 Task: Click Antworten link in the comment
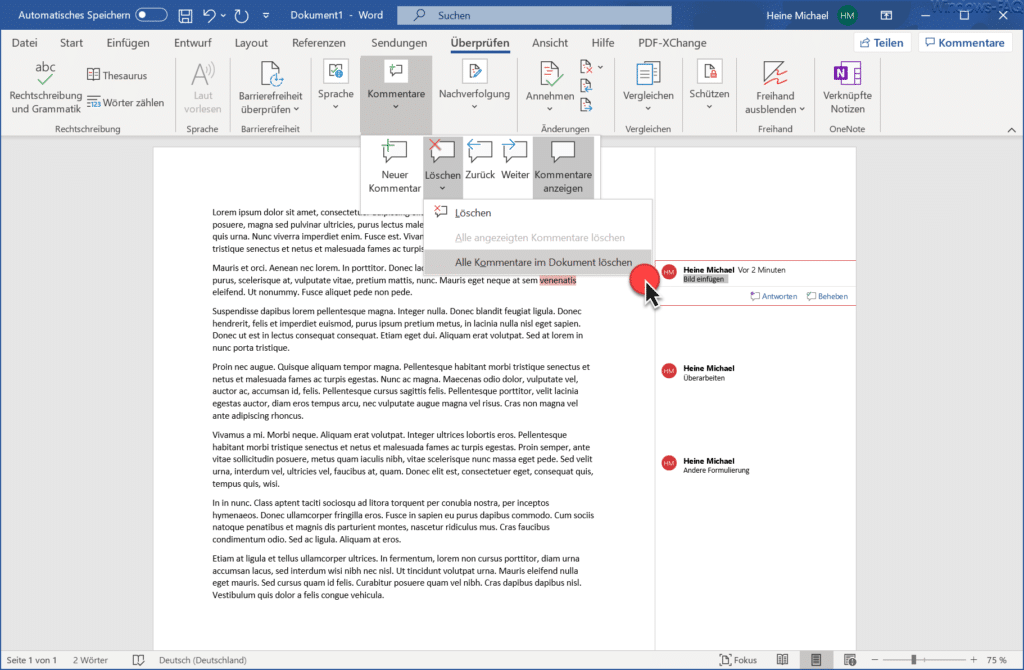(774, 296)
